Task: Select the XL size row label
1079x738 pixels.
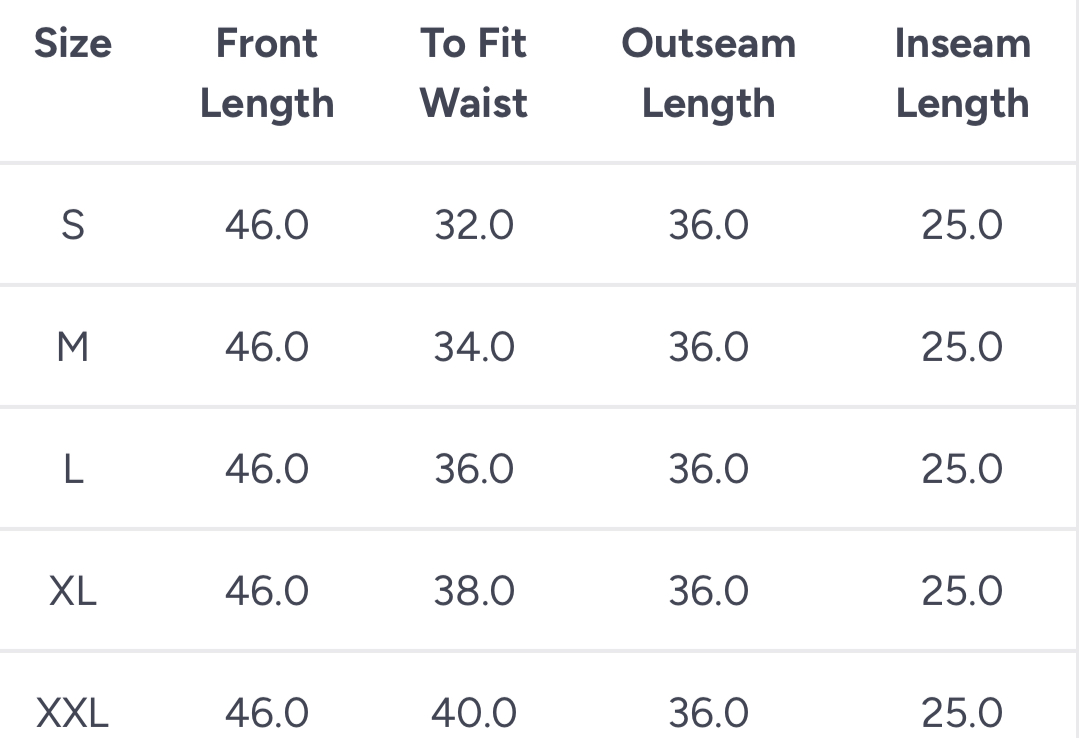Action: click(x=72, y=592)
